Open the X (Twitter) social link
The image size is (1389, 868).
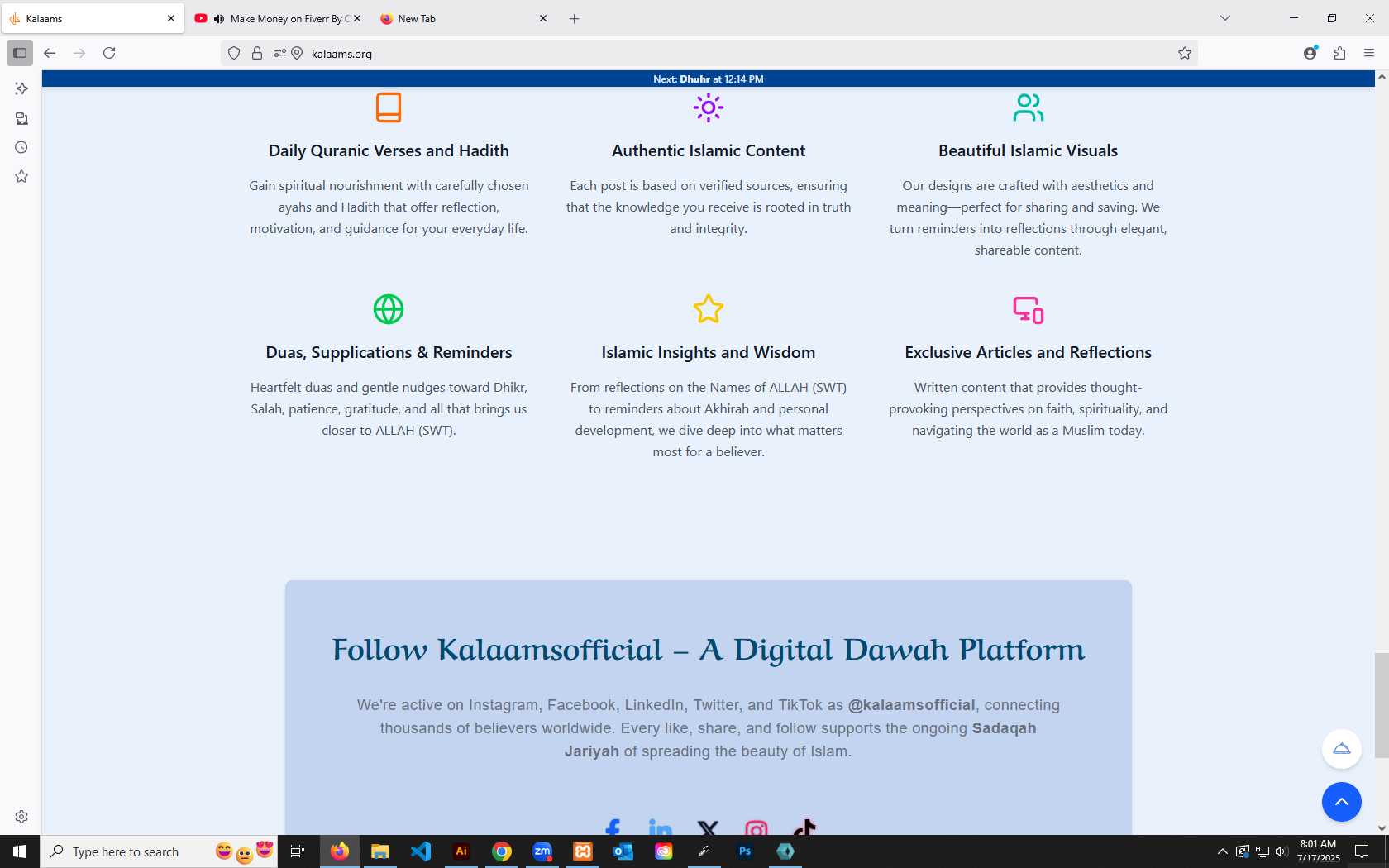tap(709, 827)
